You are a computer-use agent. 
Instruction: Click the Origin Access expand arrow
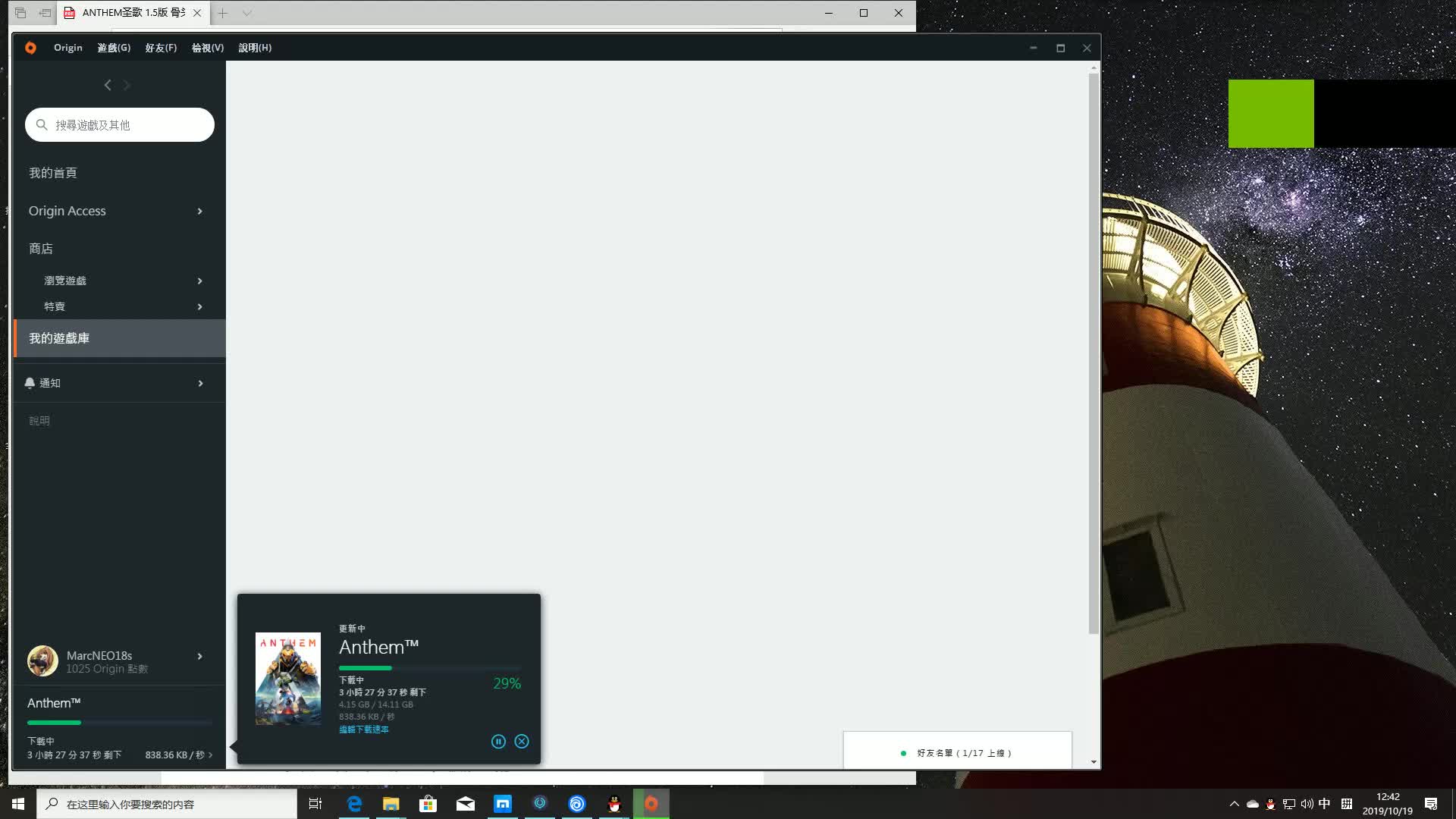coord(199,210)
